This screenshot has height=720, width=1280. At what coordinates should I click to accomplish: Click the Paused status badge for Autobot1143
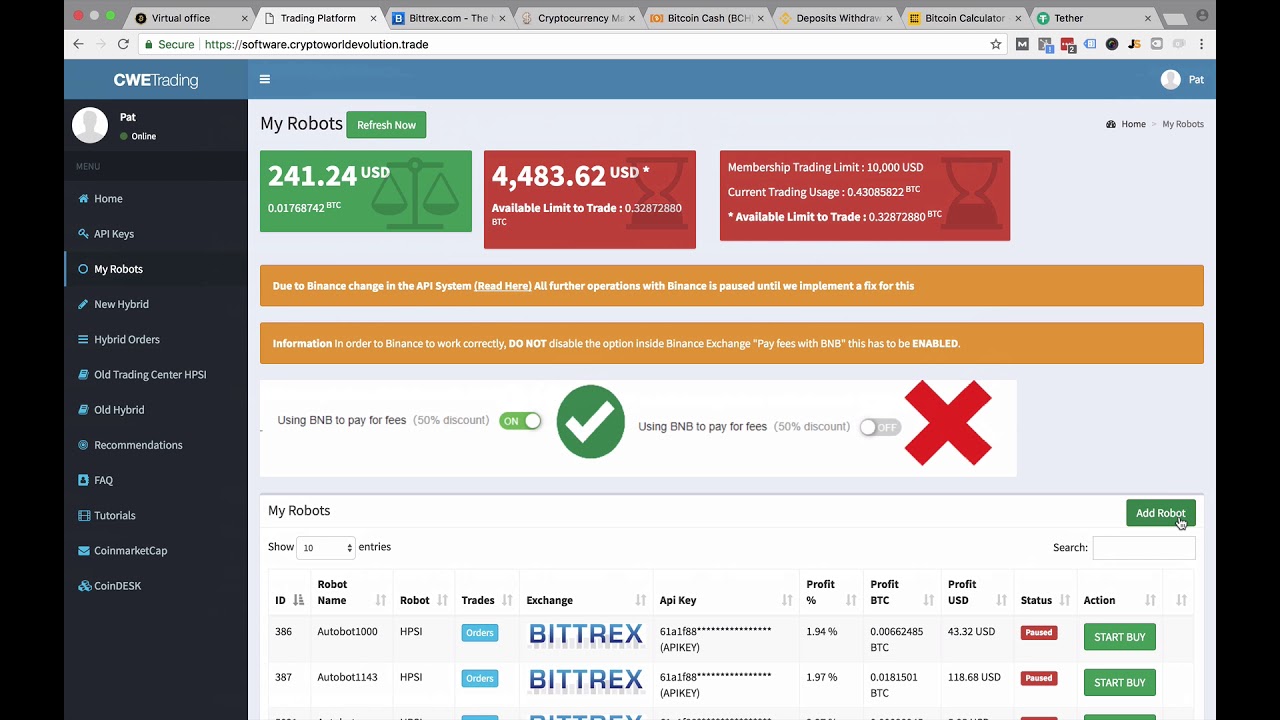point(1038,678)
